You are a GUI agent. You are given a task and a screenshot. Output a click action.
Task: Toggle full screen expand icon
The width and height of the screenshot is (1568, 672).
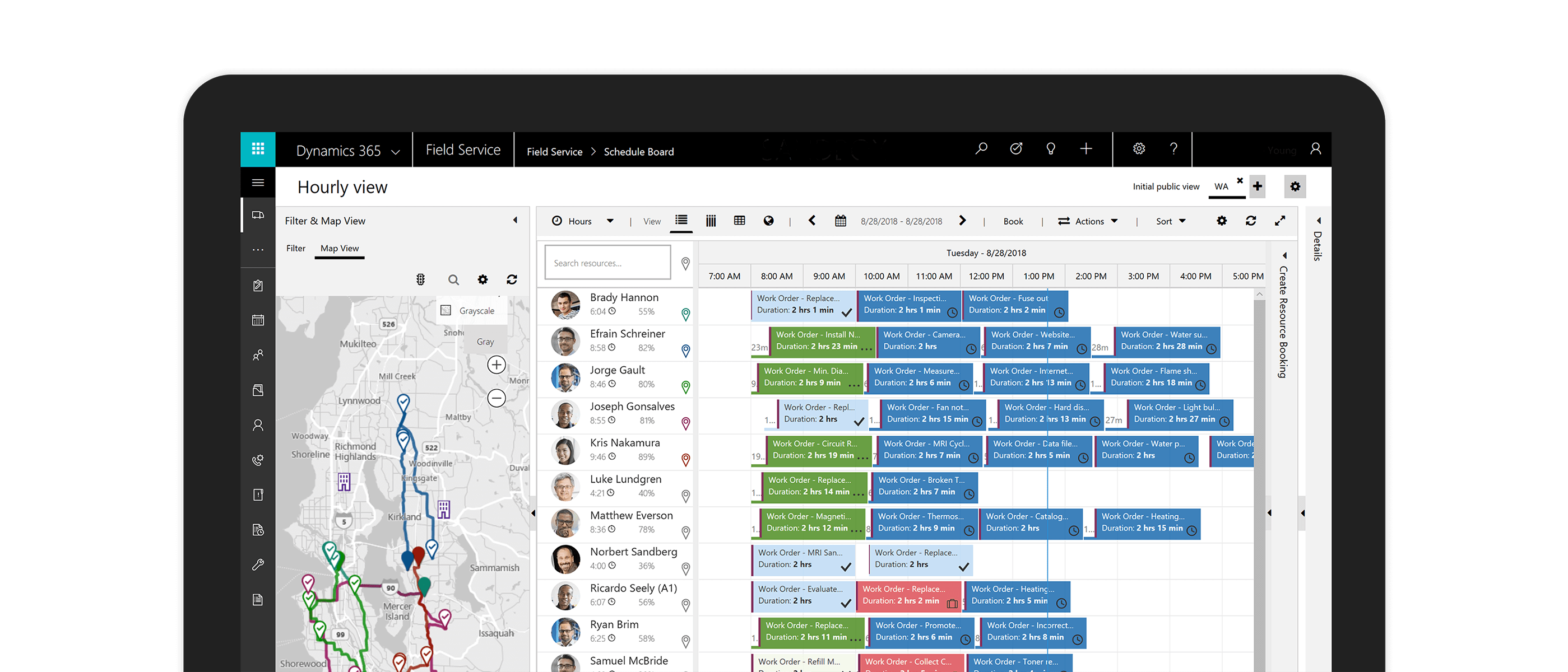pyautogui.click(x=1280, y=221)
